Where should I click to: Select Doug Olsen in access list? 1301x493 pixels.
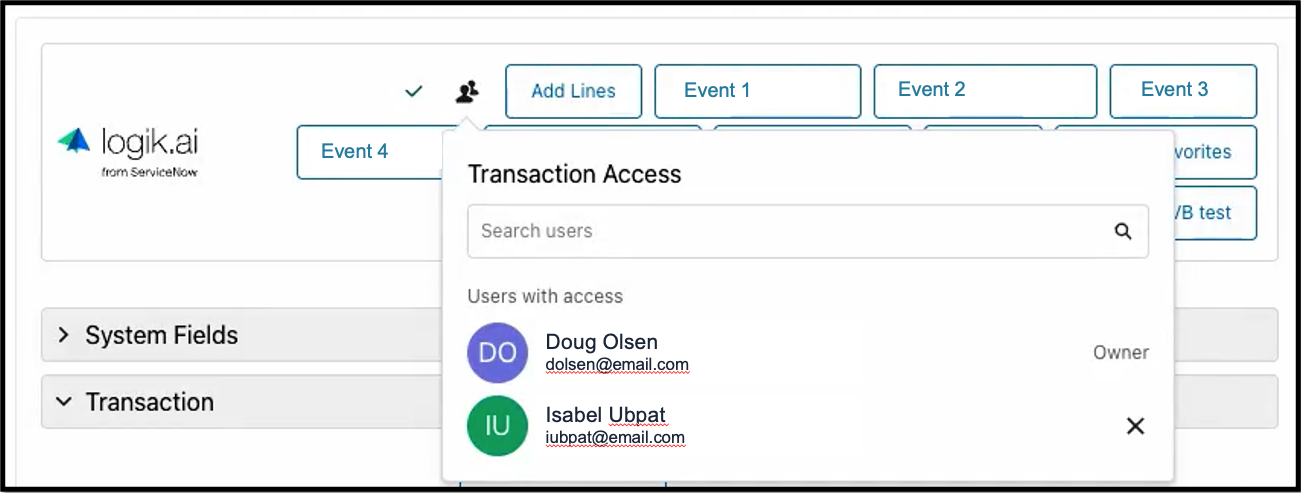(x=808, y=353)
